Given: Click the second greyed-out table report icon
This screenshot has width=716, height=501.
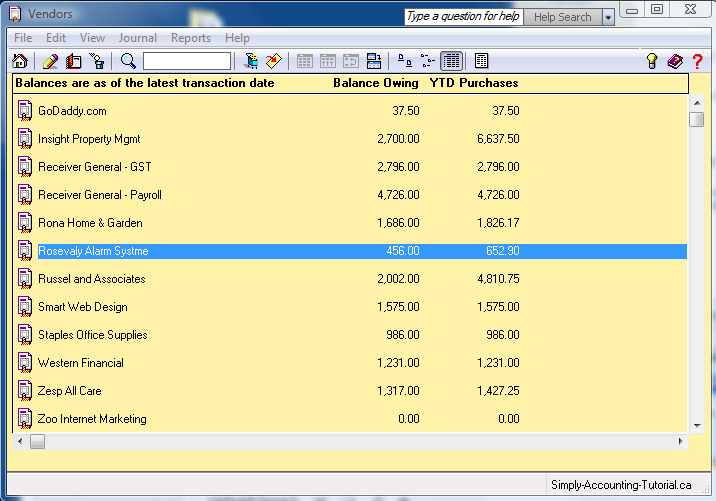Looking at the screenshot, I should click(327, 61).
